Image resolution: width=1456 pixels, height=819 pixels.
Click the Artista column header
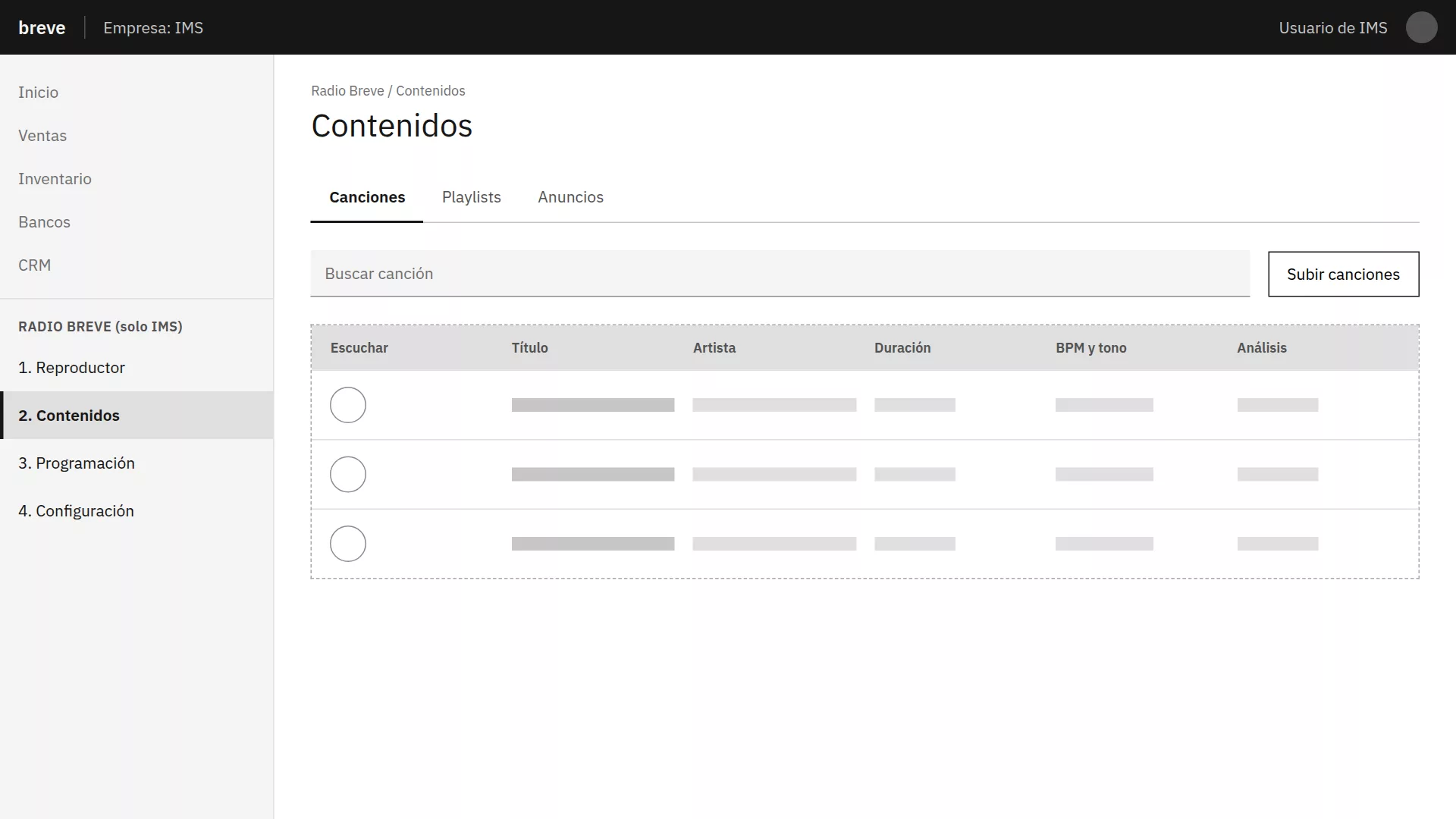tap(714, 348)
